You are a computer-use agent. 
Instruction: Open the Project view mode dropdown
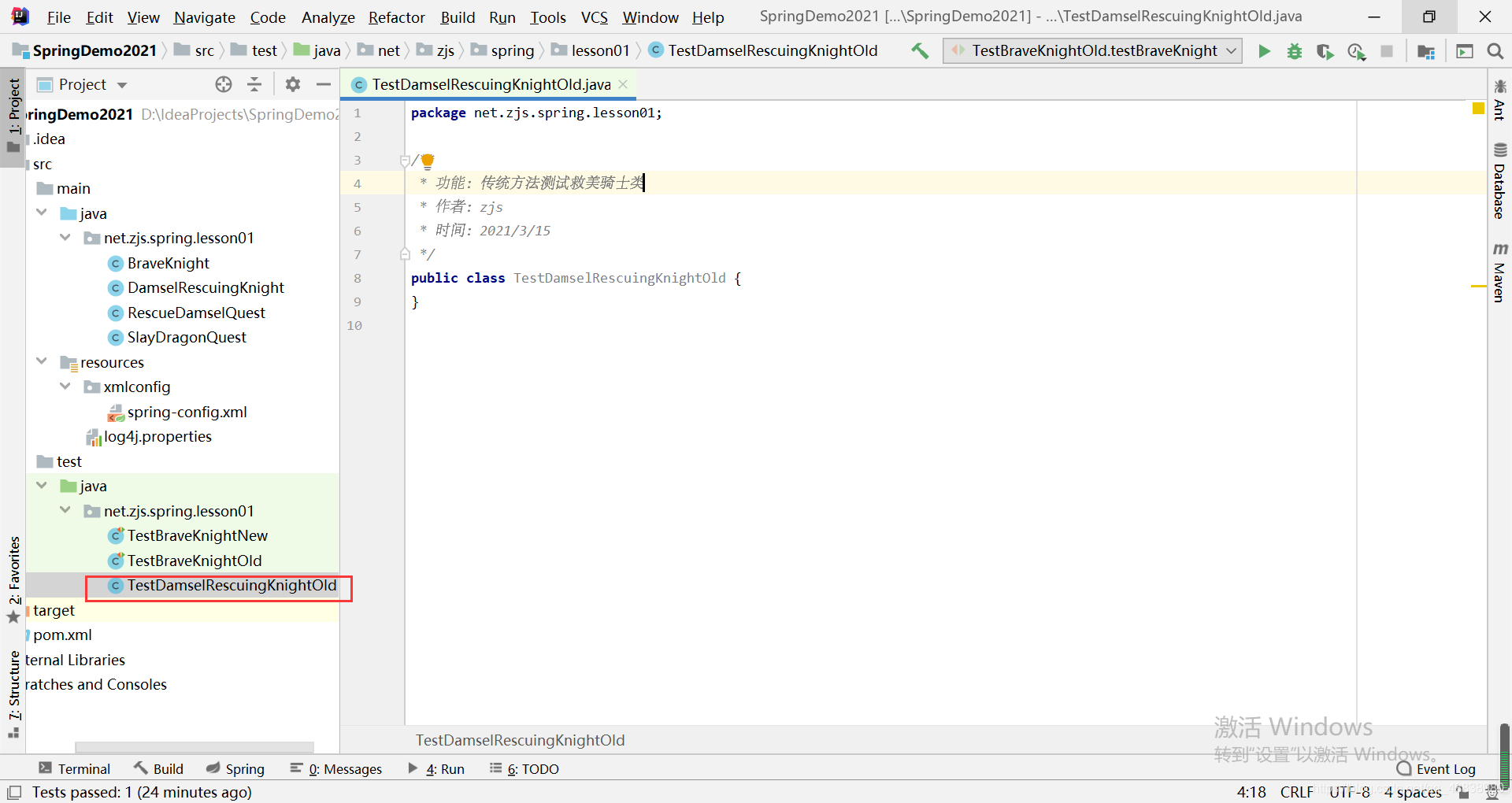click(122, 85)
